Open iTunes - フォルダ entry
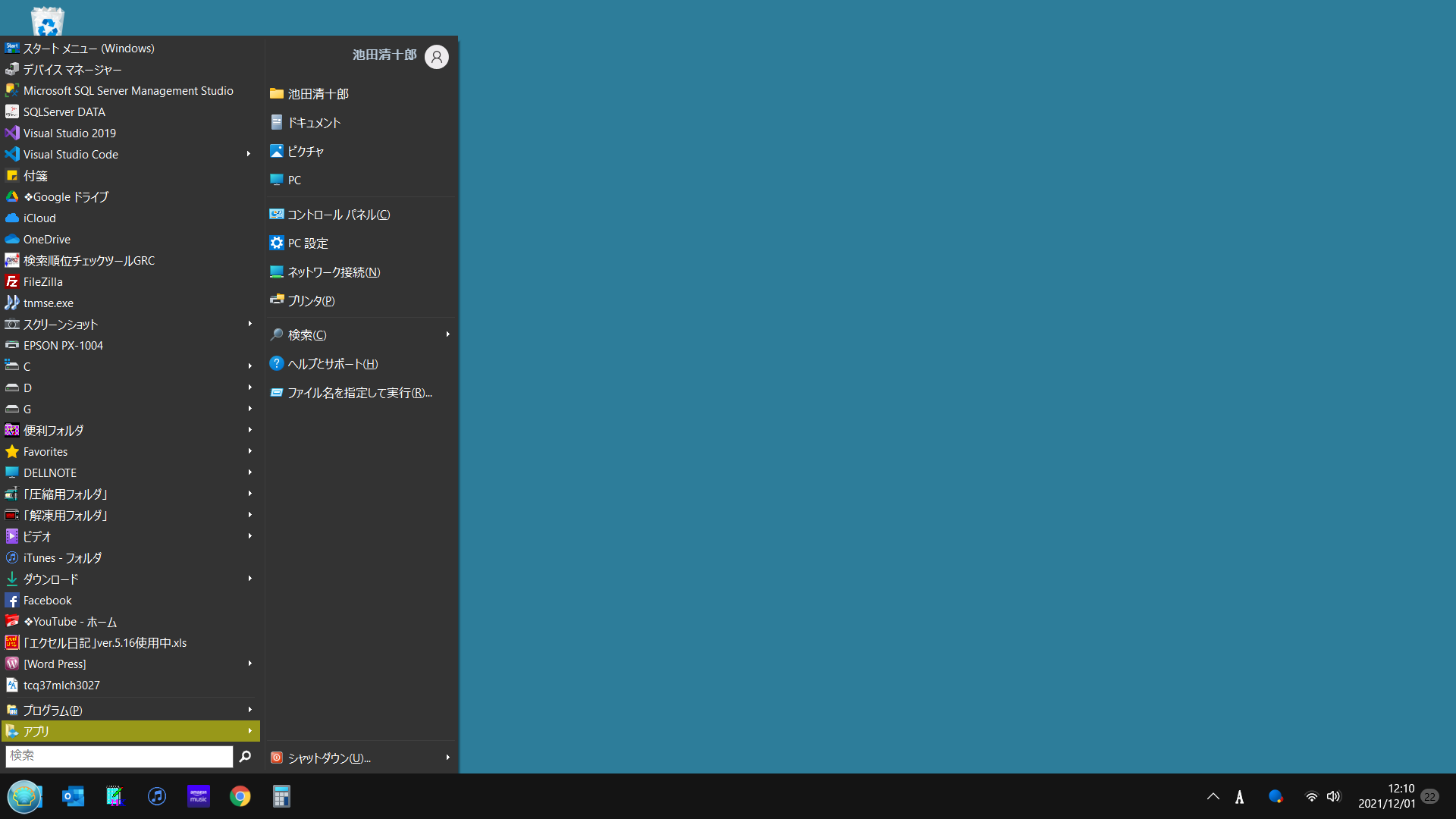This screenshot has height=819, width=1456. 130,557
